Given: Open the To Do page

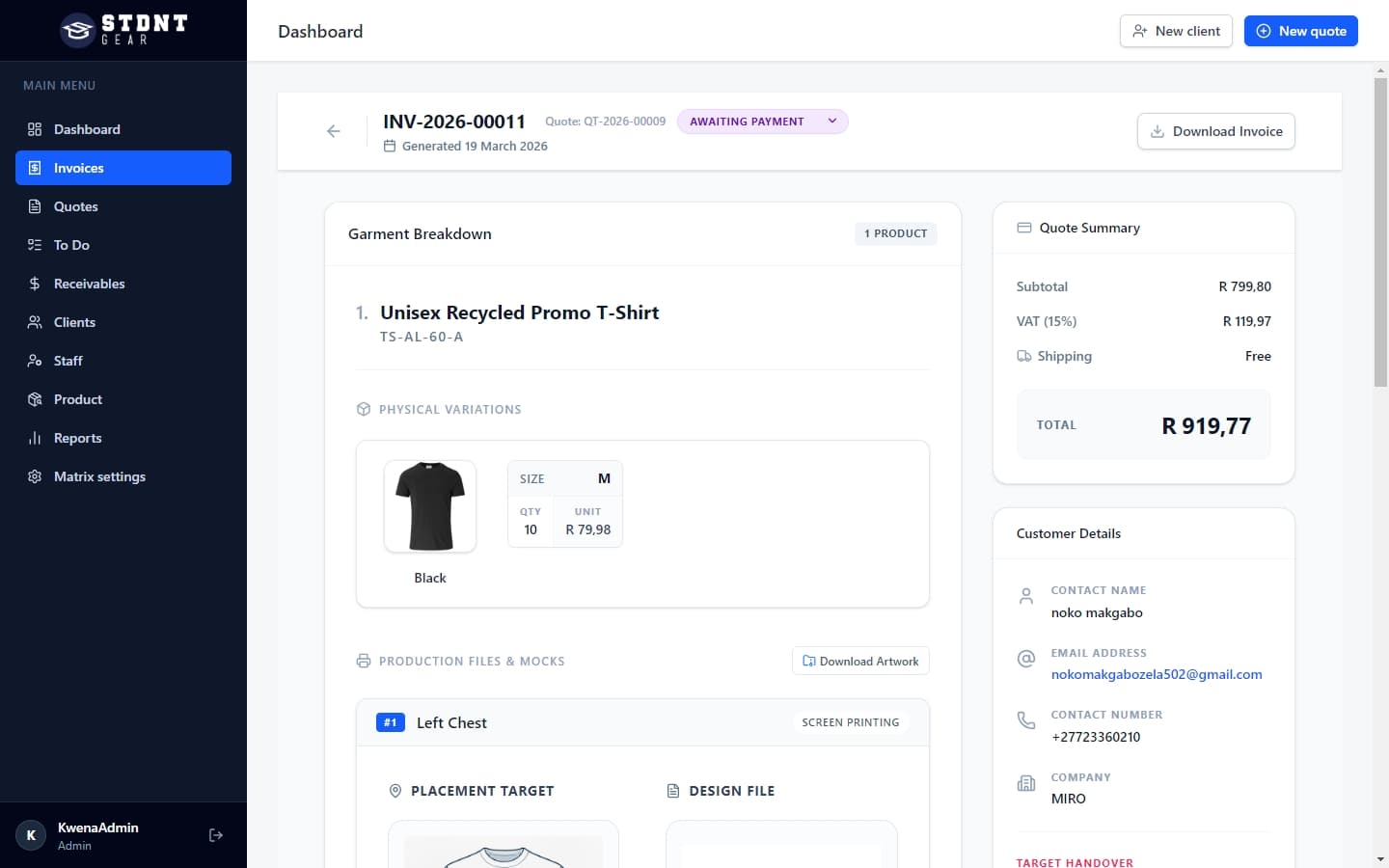Looking at the screenshot, I should point(123,245).
